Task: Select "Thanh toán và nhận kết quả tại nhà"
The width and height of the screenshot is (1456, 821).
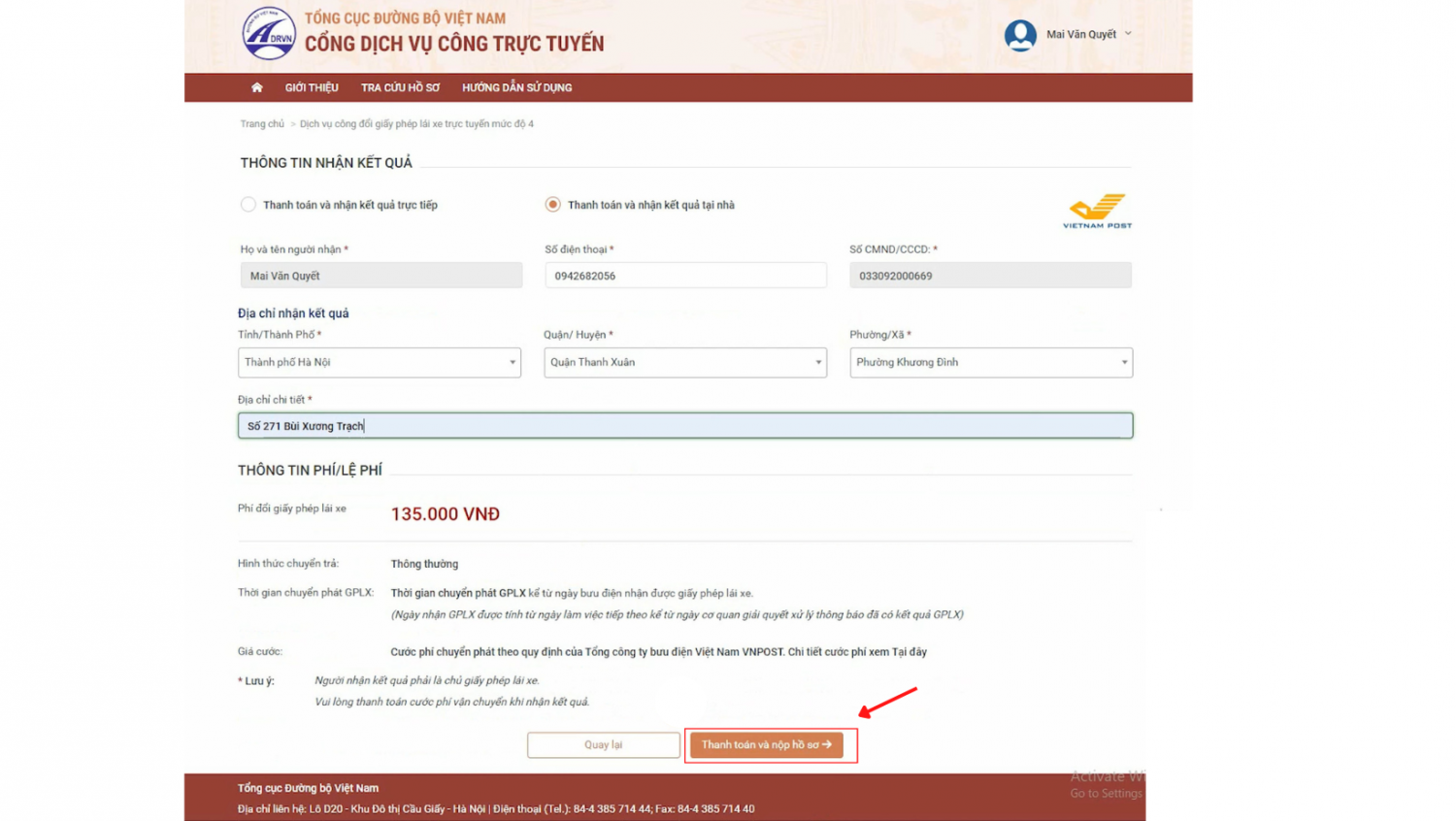Action: tap(552, 205)
